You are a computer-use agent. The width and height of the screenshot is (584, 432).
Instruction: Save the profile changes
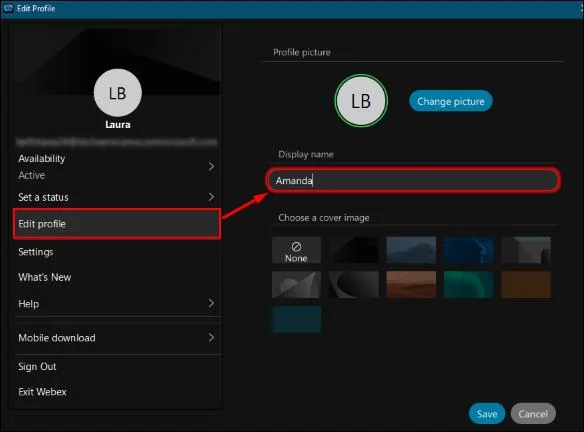(487, 413)
